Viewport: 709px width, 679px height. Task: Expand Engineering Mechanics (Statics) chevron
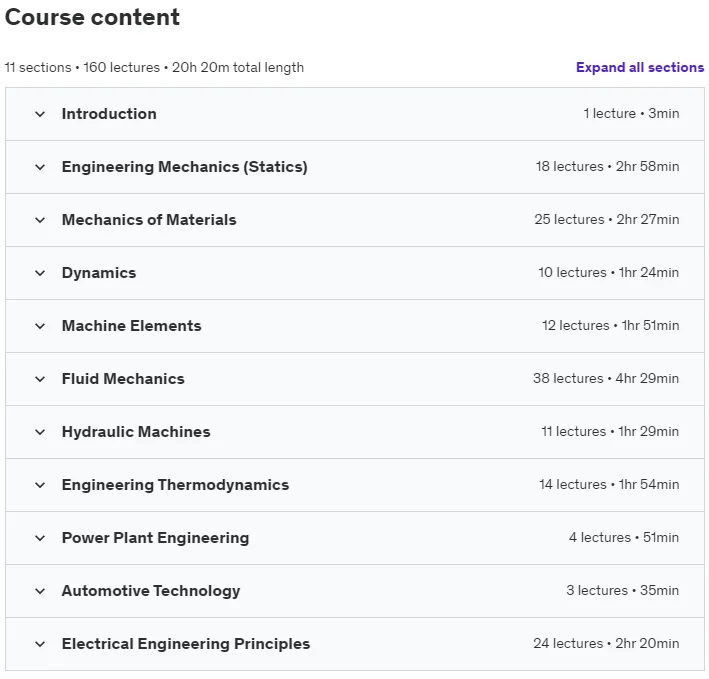[40, 167]
